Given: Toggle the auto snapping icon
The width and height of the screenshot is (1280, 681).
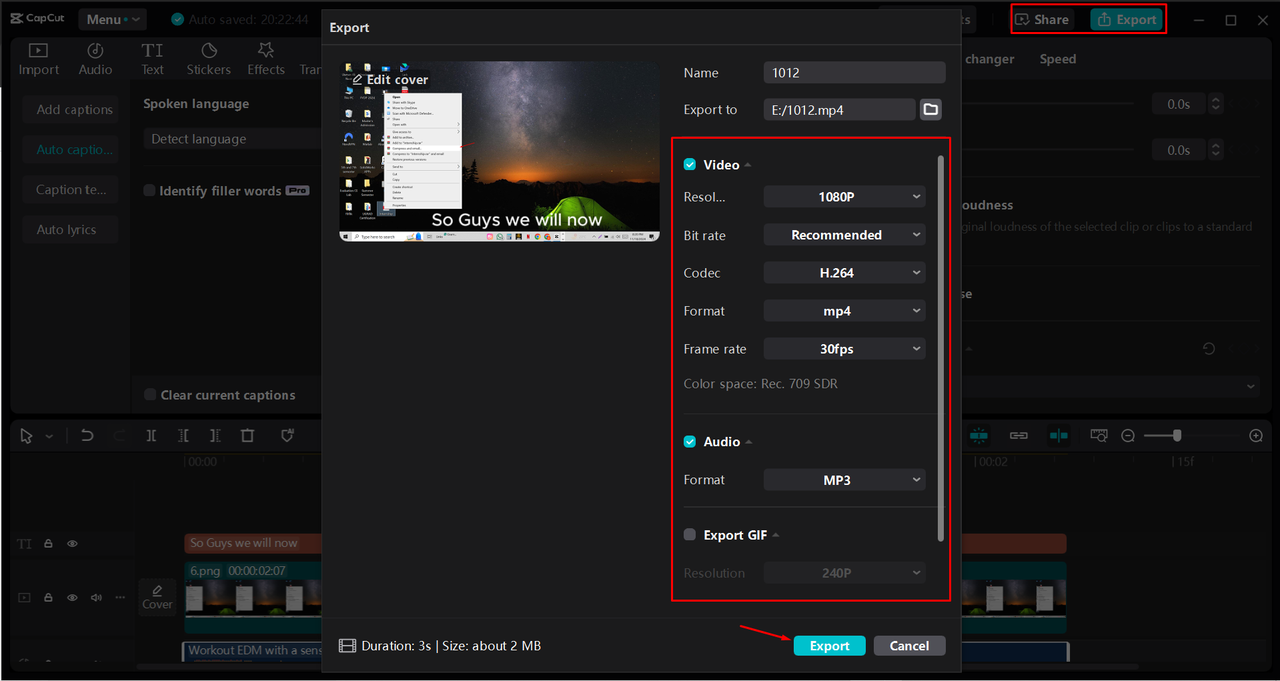Looking at the screenshot, I should point(1058,436).
